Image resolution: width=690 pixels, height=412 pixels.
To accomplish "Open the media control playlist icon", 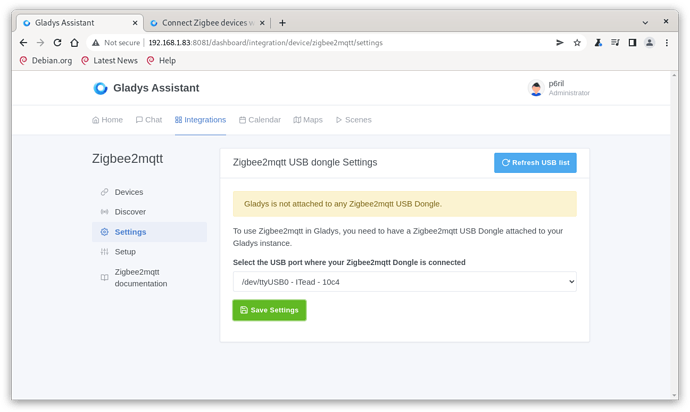I will point(615,43).
